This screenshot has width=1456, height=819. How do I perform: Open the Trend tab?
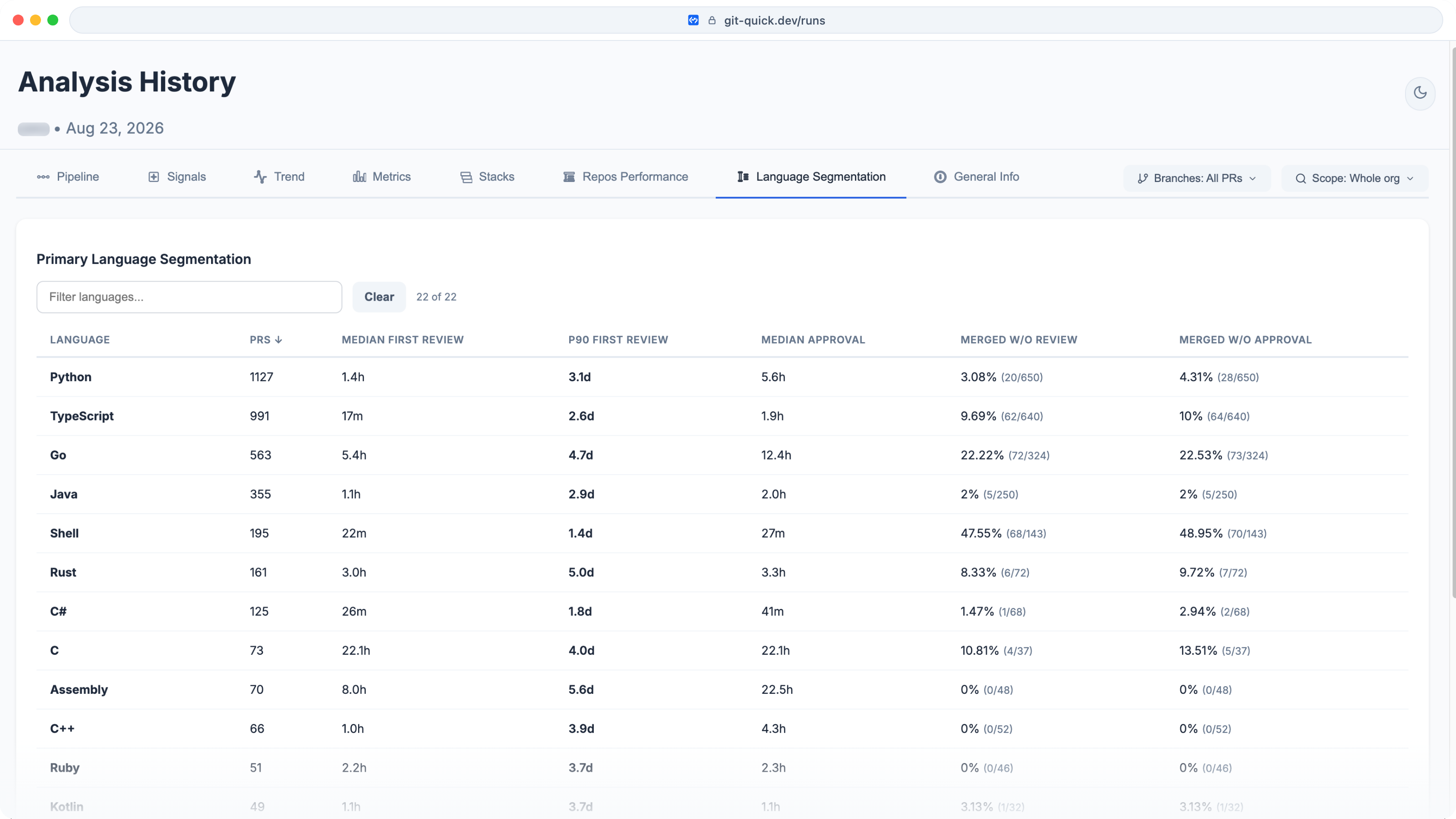(x=279, y=177)
